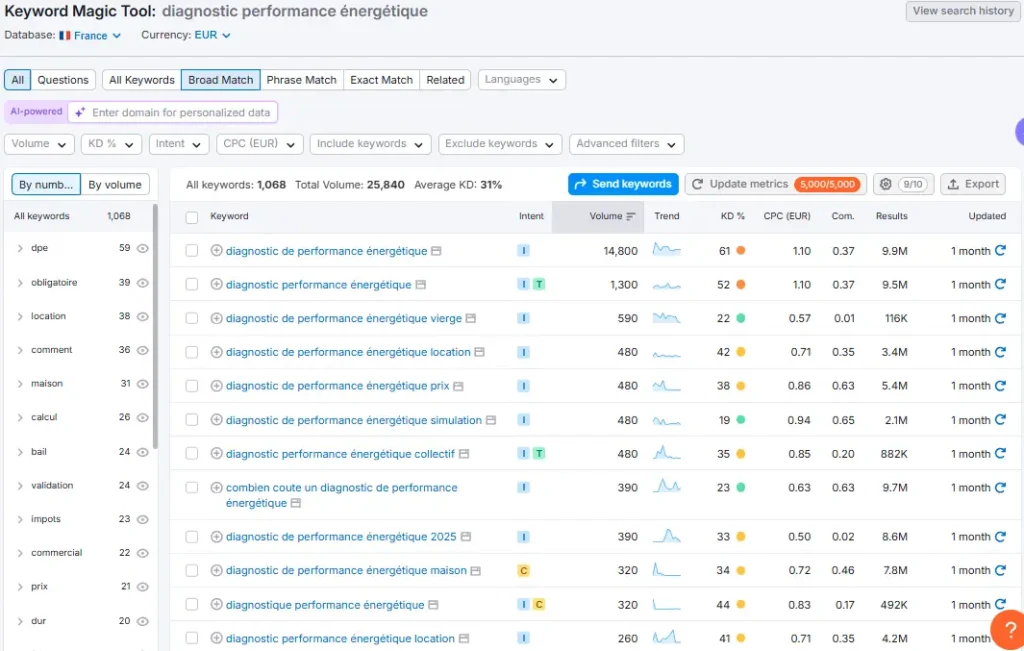This screenshot has height=651, width=1024.
Task: Hide the "dpe" group using its eye icon
Action: [145, 247]
